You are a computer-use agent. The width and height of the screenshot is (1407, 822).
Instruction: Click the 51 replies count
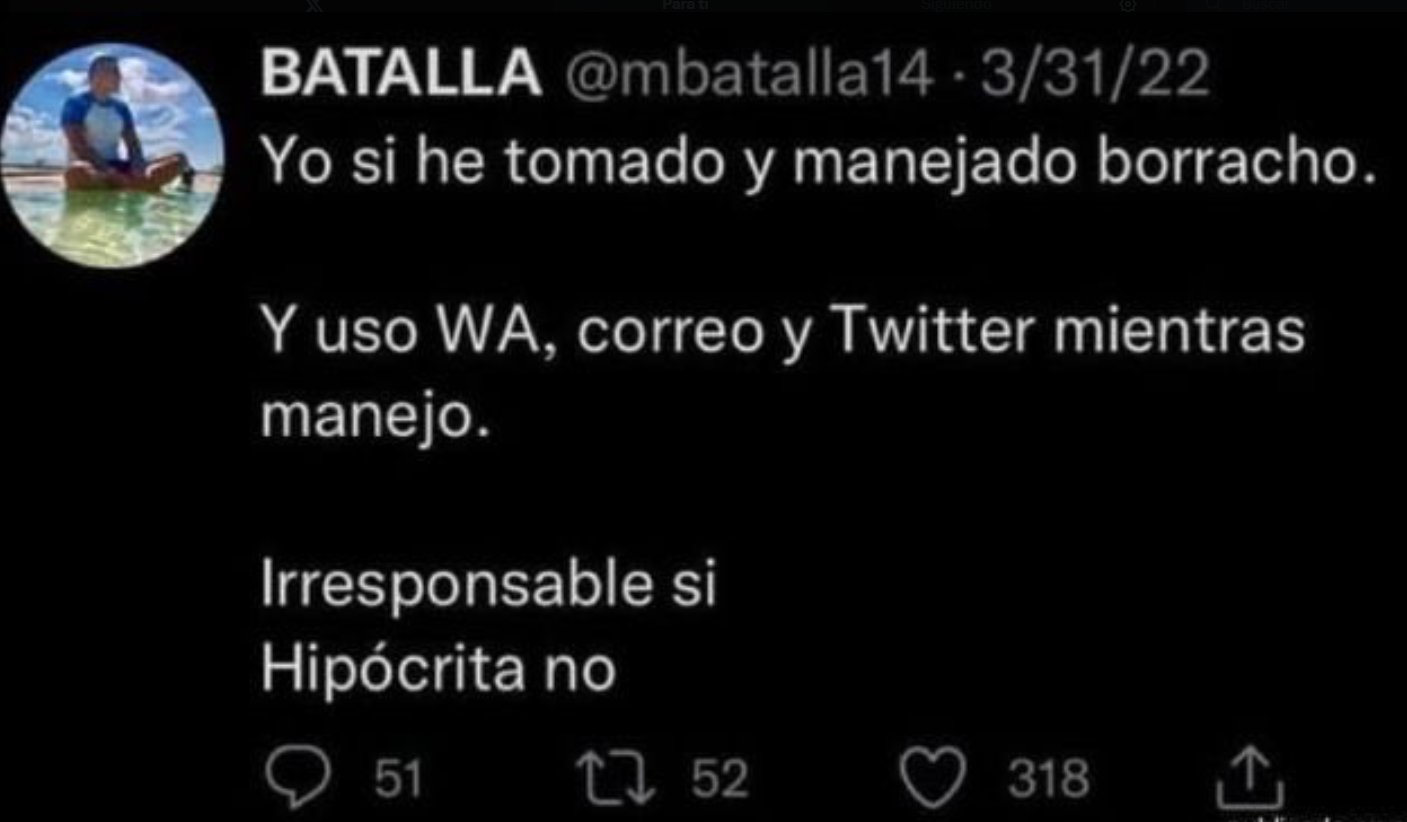(398, 778)
